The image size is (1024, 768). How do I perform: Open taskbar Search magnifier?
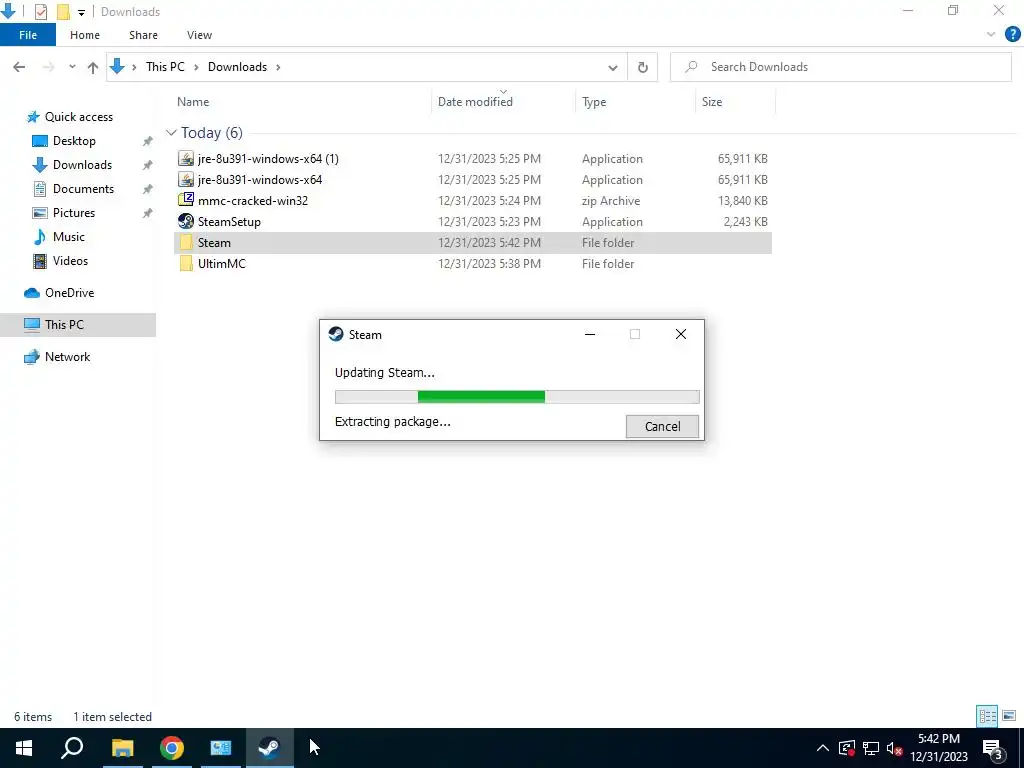[x=72, y=748]
